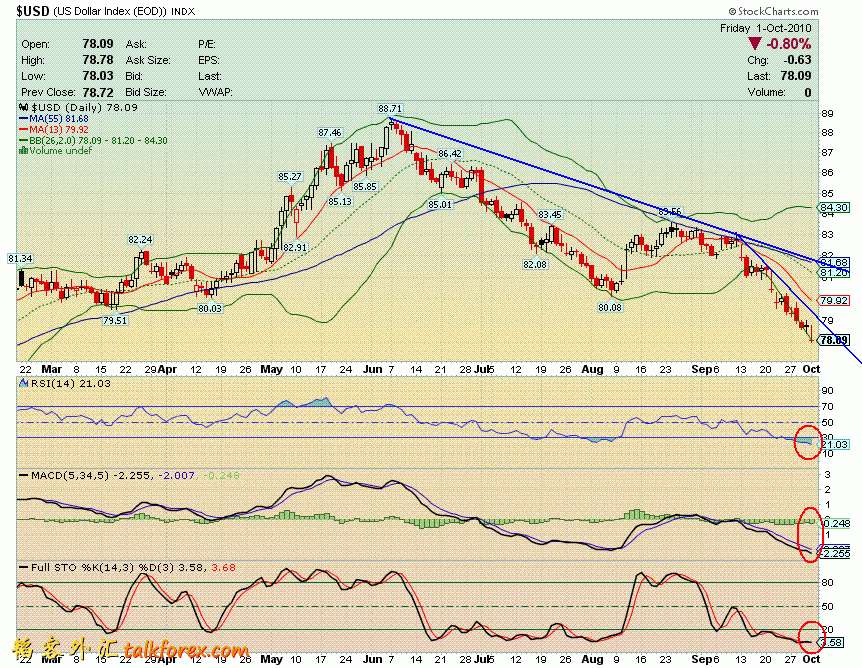Click the RSI(14) 21.03 panel title

[x=65, y=383]
